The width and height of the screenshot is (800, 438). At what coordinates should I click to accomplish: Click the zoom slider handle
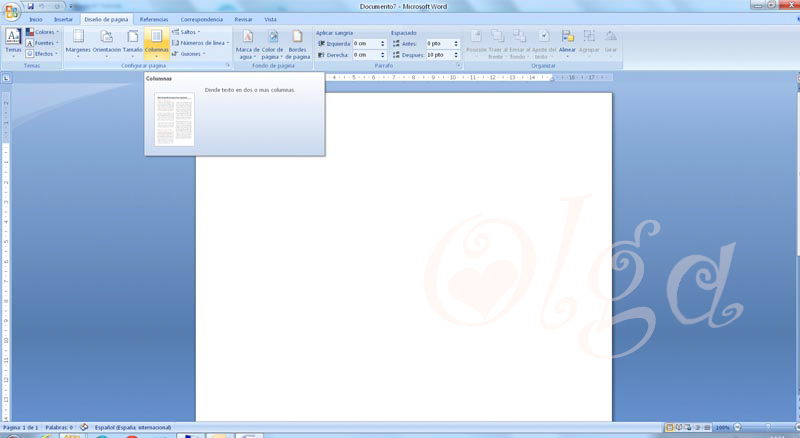(768, 427)
